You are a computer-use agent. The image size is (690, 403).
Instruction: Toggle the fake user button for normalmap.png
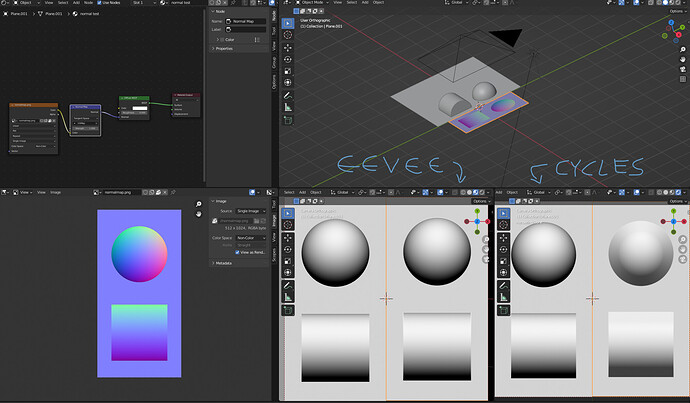coord(145,192)
